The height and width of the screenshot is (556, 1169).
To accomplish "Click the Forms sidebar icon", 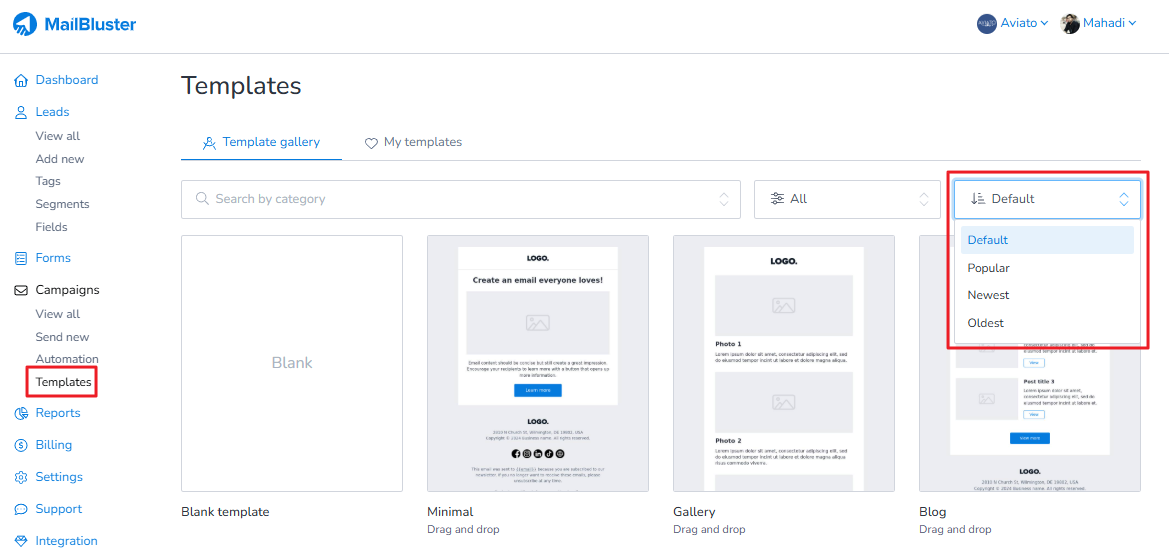I will coord(21,258).
